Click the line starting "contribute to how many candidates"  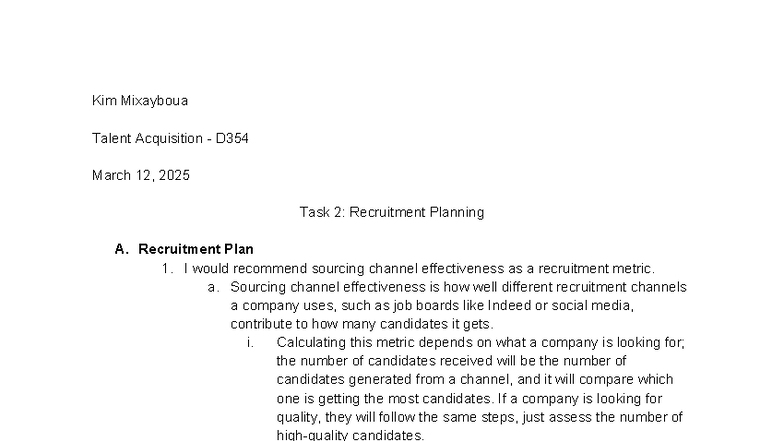click(362, 324)
